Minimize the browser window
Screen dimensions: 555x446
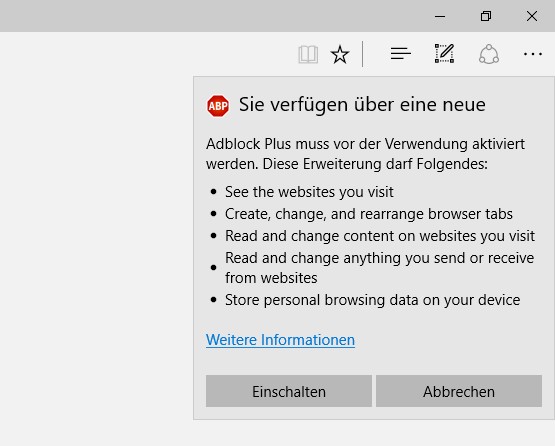click(x=440, y=16)
